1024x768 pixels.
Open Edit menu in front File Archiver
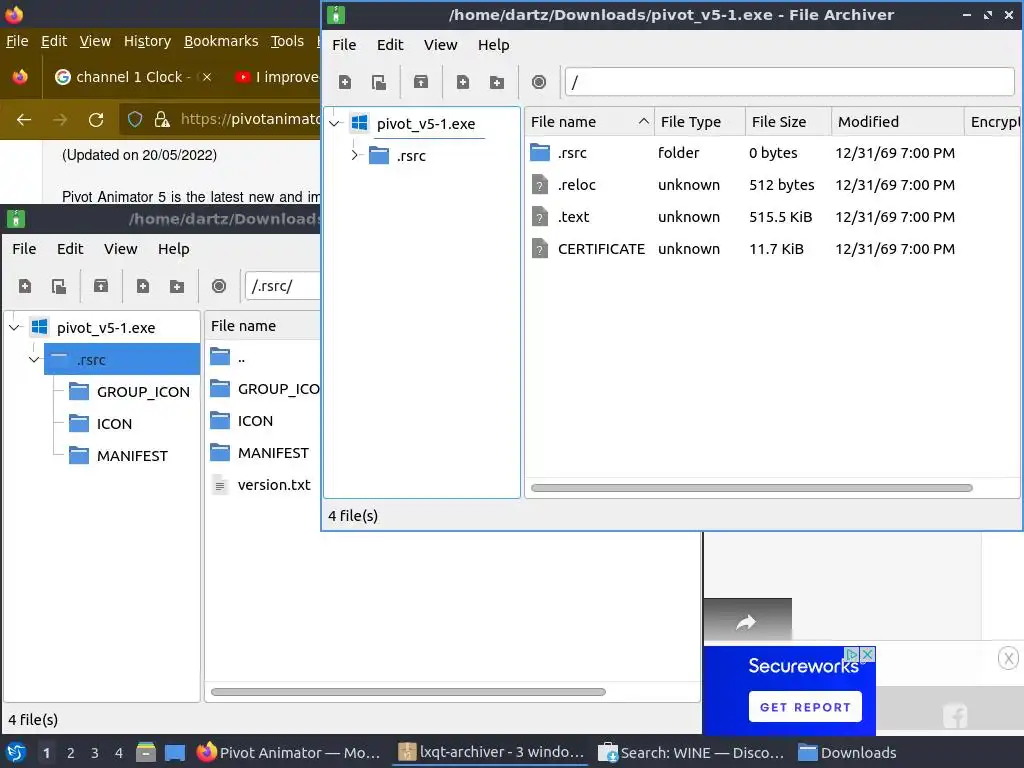click(x=390, y=45)
